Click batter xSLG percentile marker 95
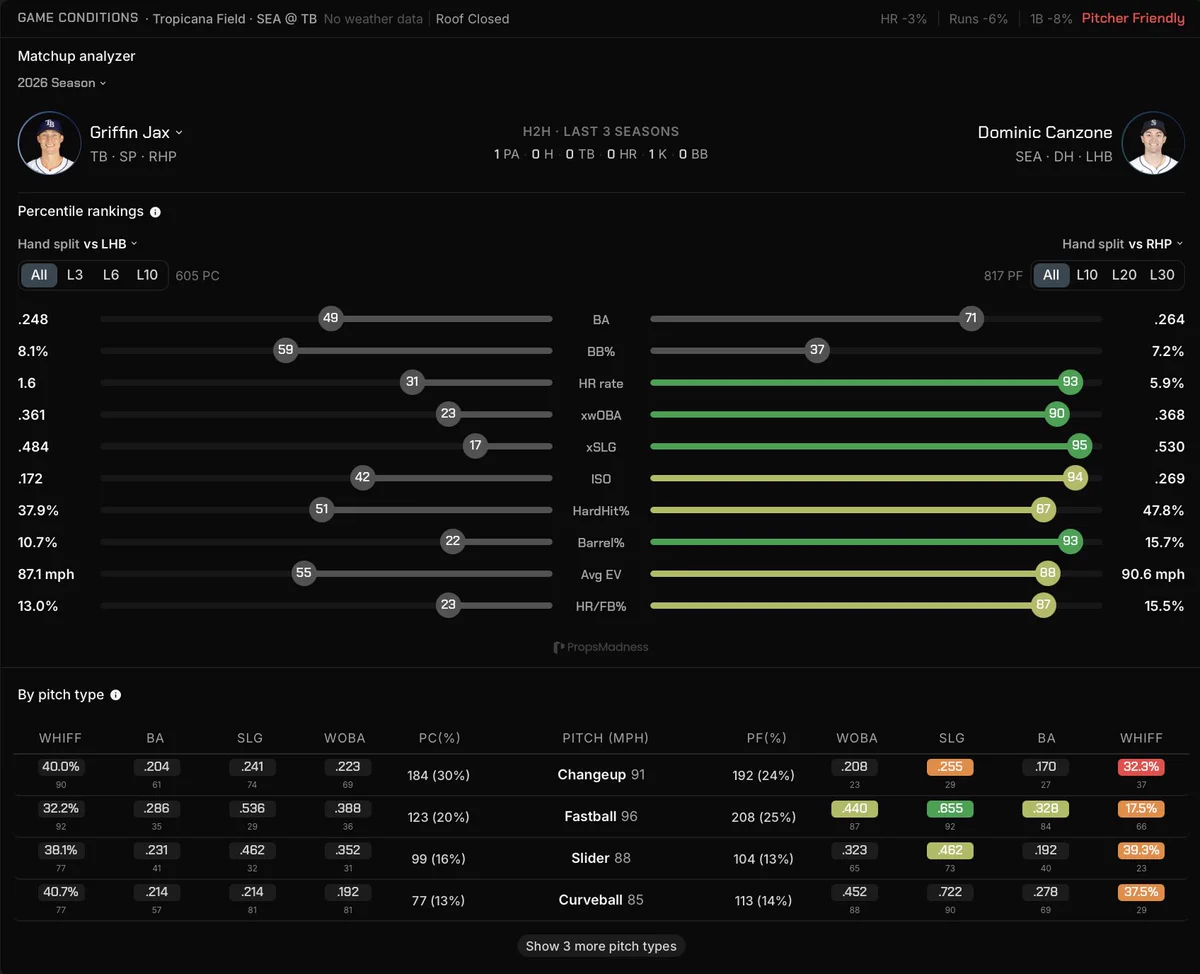Viewport: 1200px width, 974px height. 1079,447
